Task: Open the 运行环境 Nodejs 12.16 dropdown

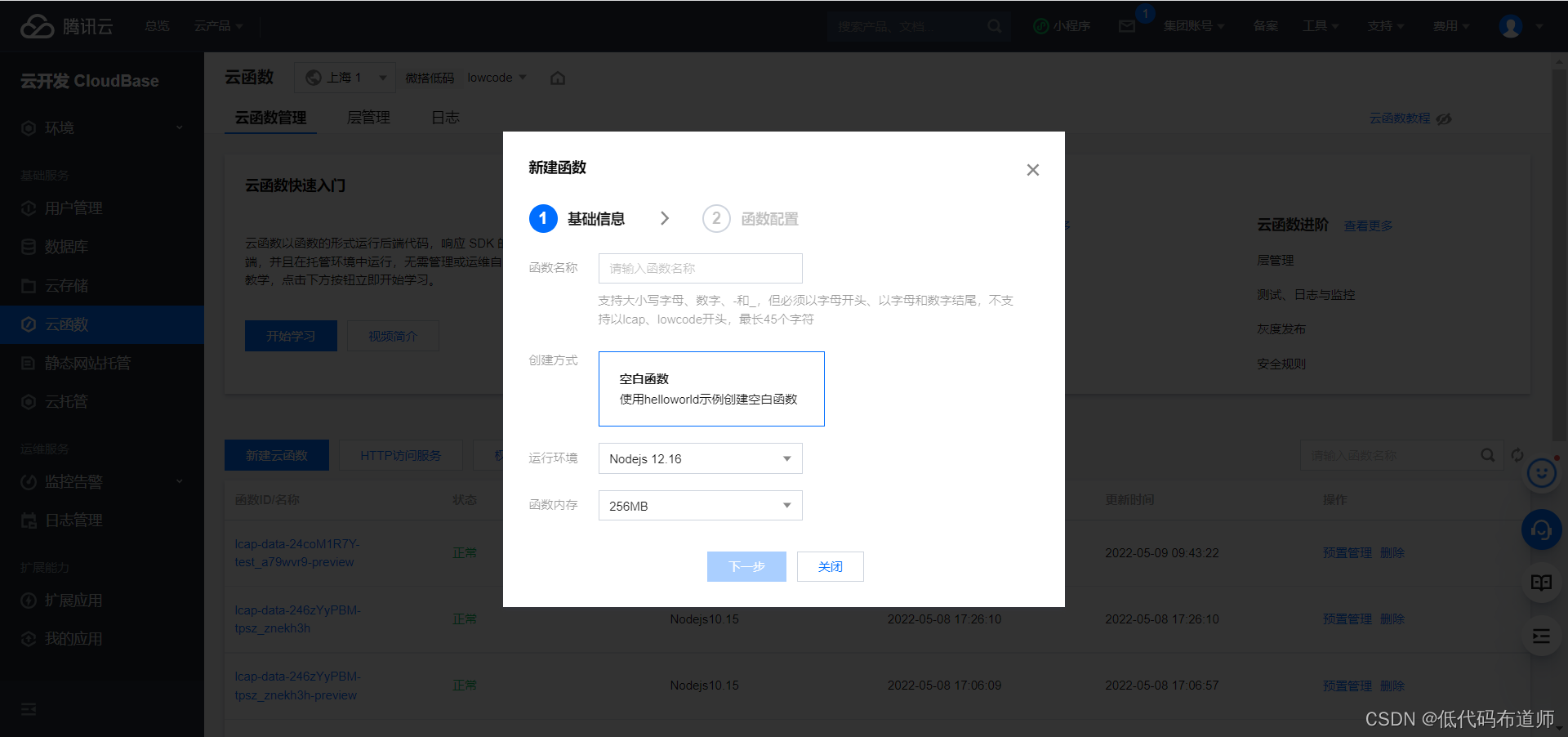Action: pyautogui.click(x=701, y=458)
